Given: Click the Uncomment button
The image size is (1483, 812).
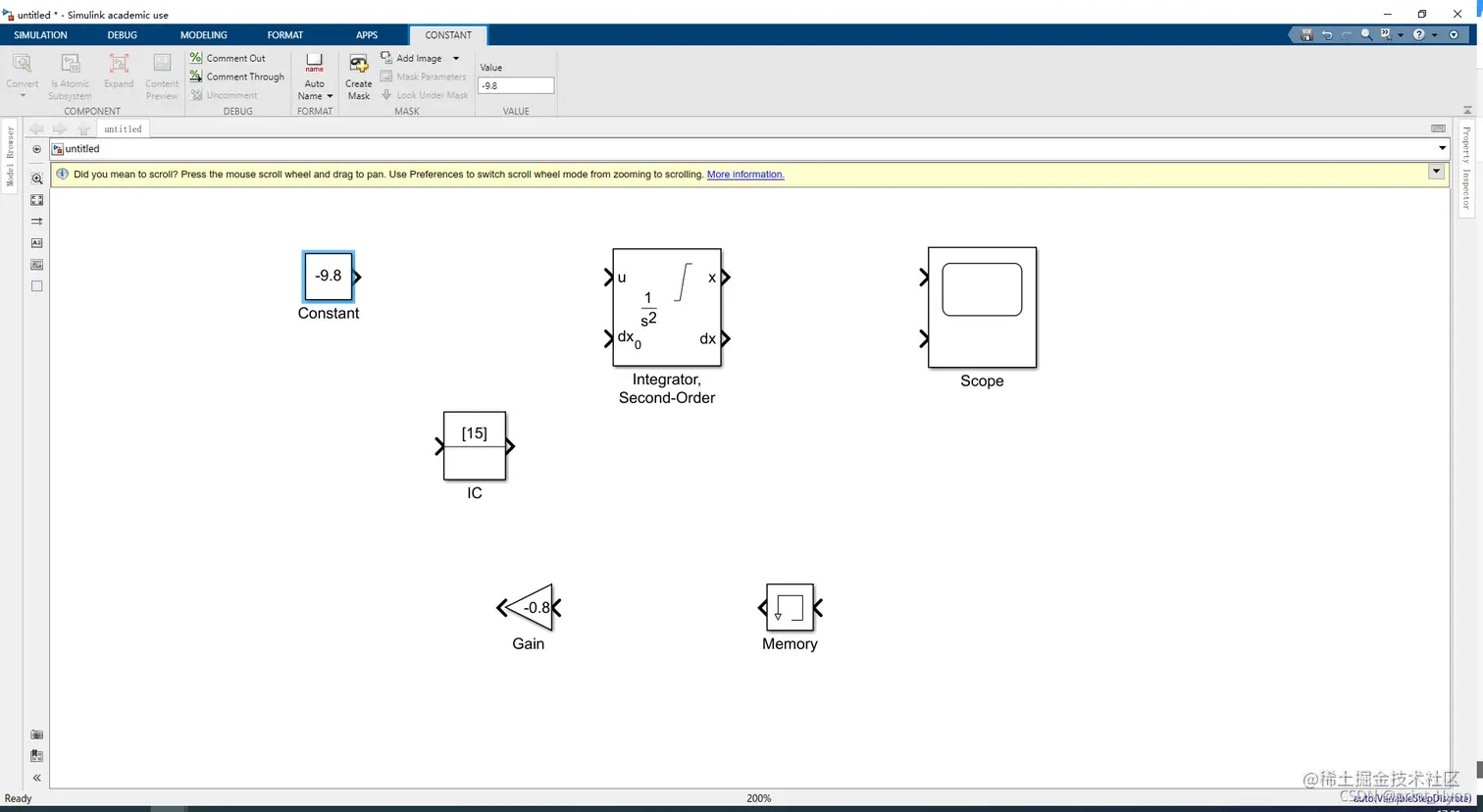Looking at the screenshot, I should tap(224, 95).
